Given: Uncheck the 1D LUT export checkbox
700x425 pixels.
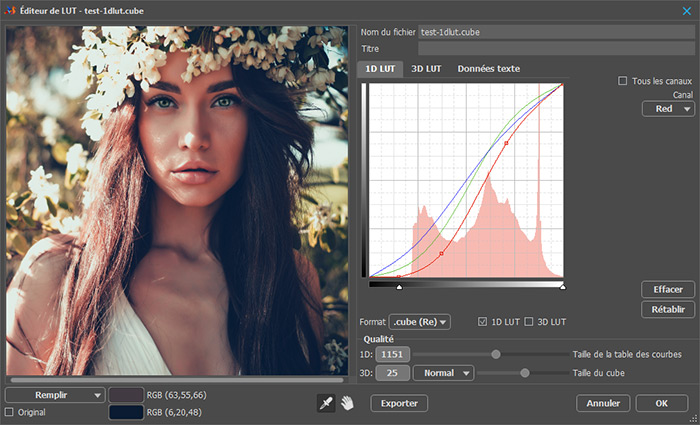Looking at the screenshot, I should click(482, 321).
